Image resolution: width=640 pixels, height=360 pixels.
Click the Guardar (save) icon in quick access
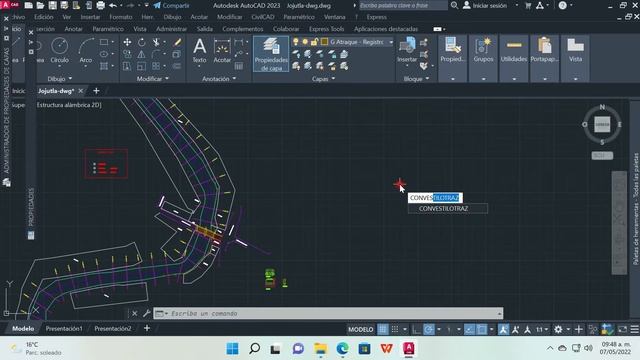coord(52,5)
